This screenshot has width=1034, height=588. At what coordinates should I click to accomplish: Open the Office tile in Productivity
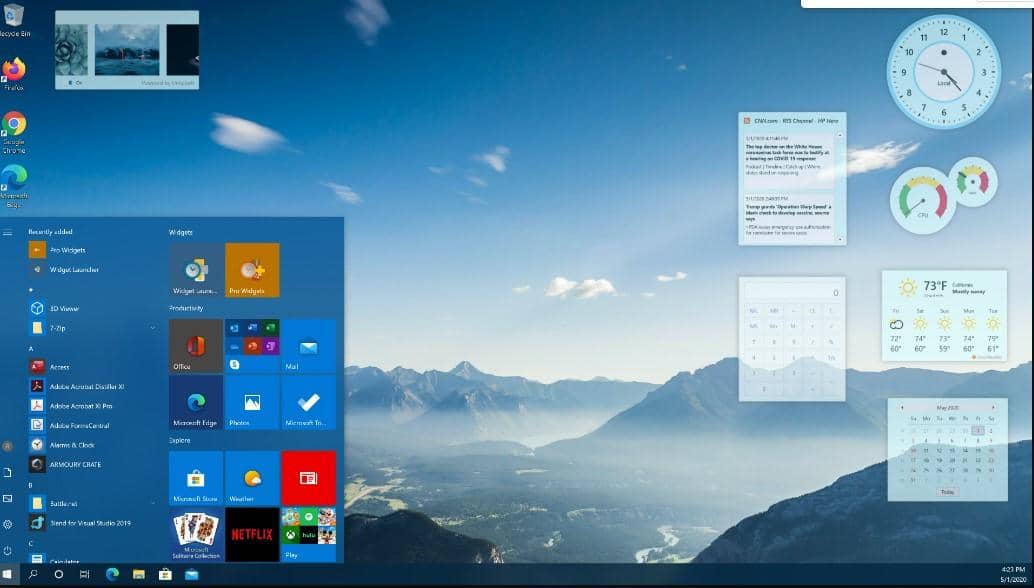click(196, 346)
